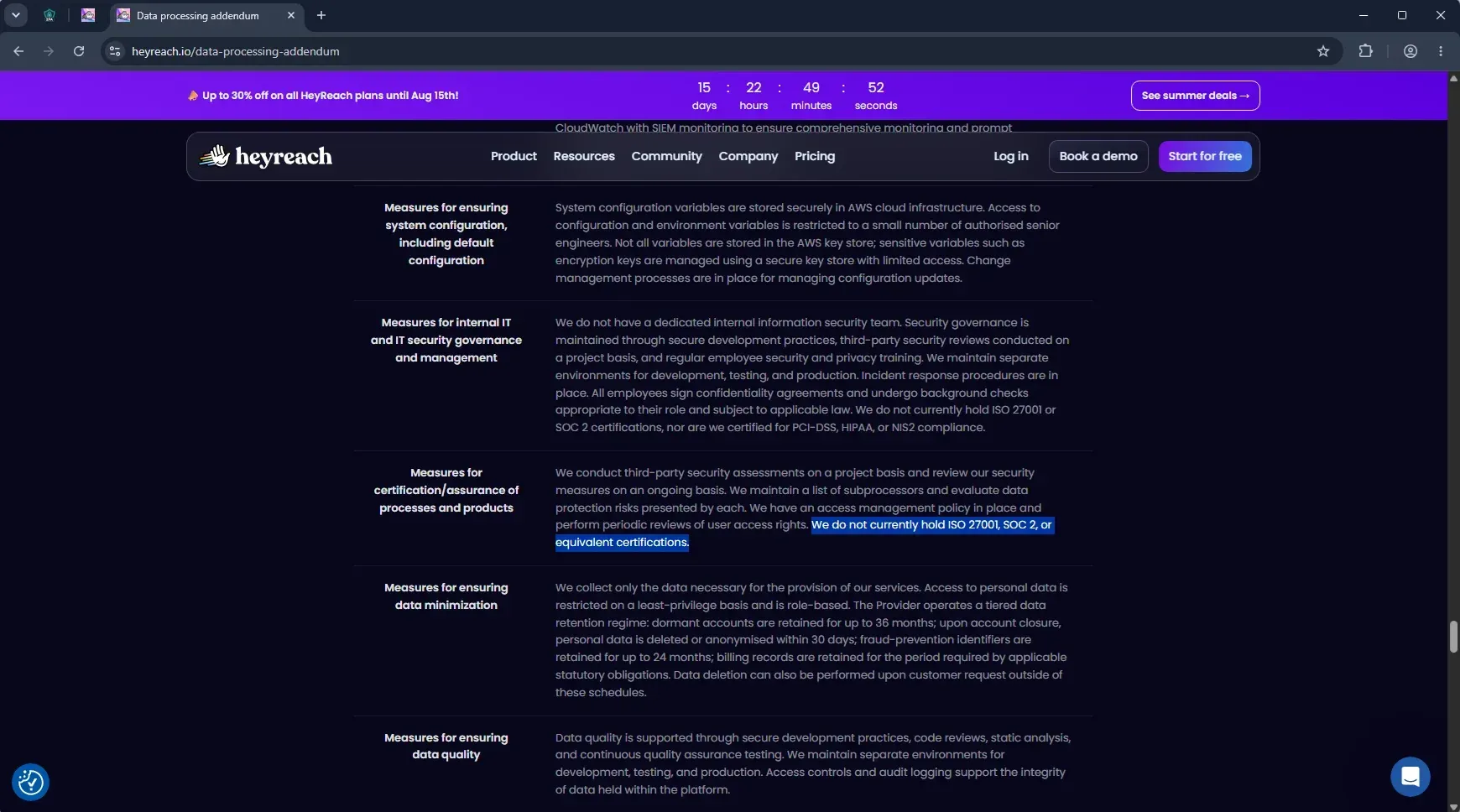Open the Chrome three-dot menu

pos(1441,51)
